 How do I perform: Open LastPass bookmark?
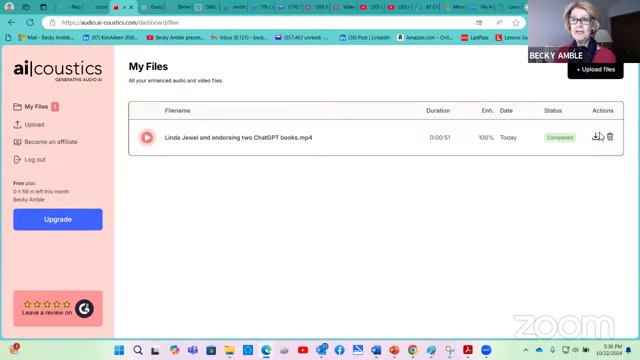475,38
